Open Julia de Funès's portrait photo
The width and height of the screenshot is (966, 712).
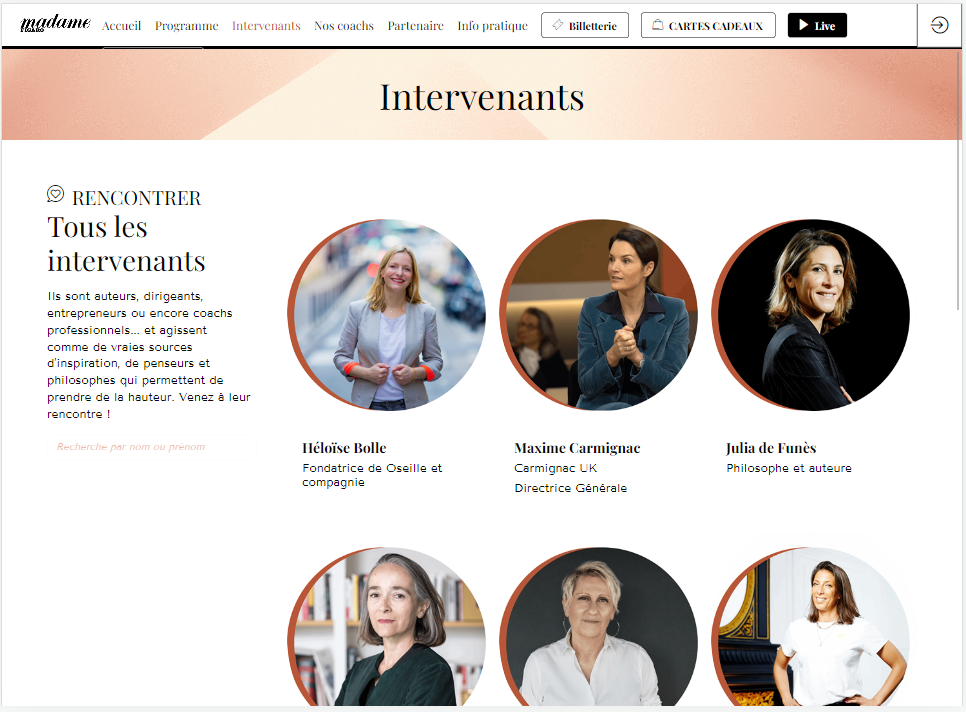pos(811,315)
